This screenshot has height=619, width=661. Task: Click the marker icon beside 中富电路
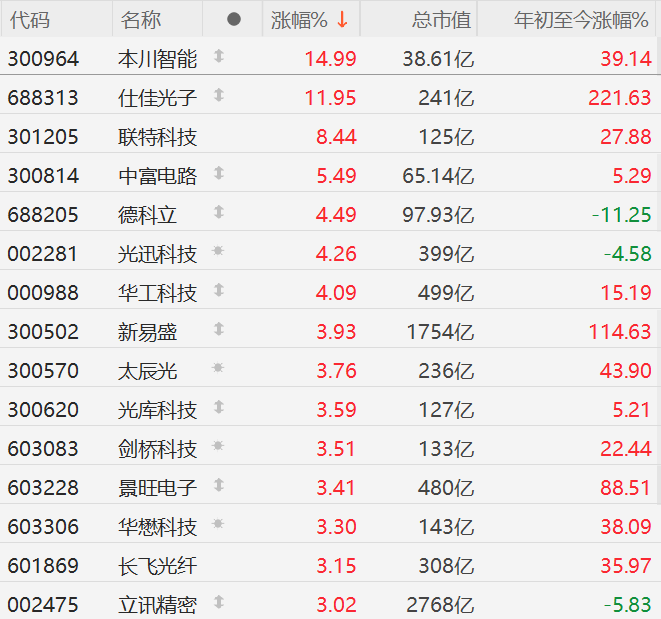point(218,173)
